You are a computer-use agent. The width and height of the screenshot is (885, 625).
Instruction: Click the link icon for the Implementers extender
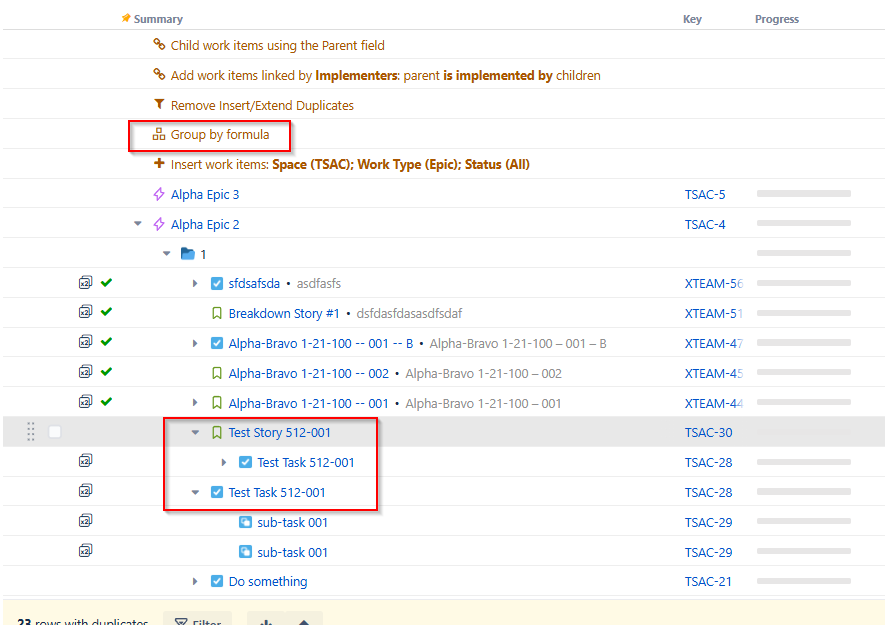159,74
